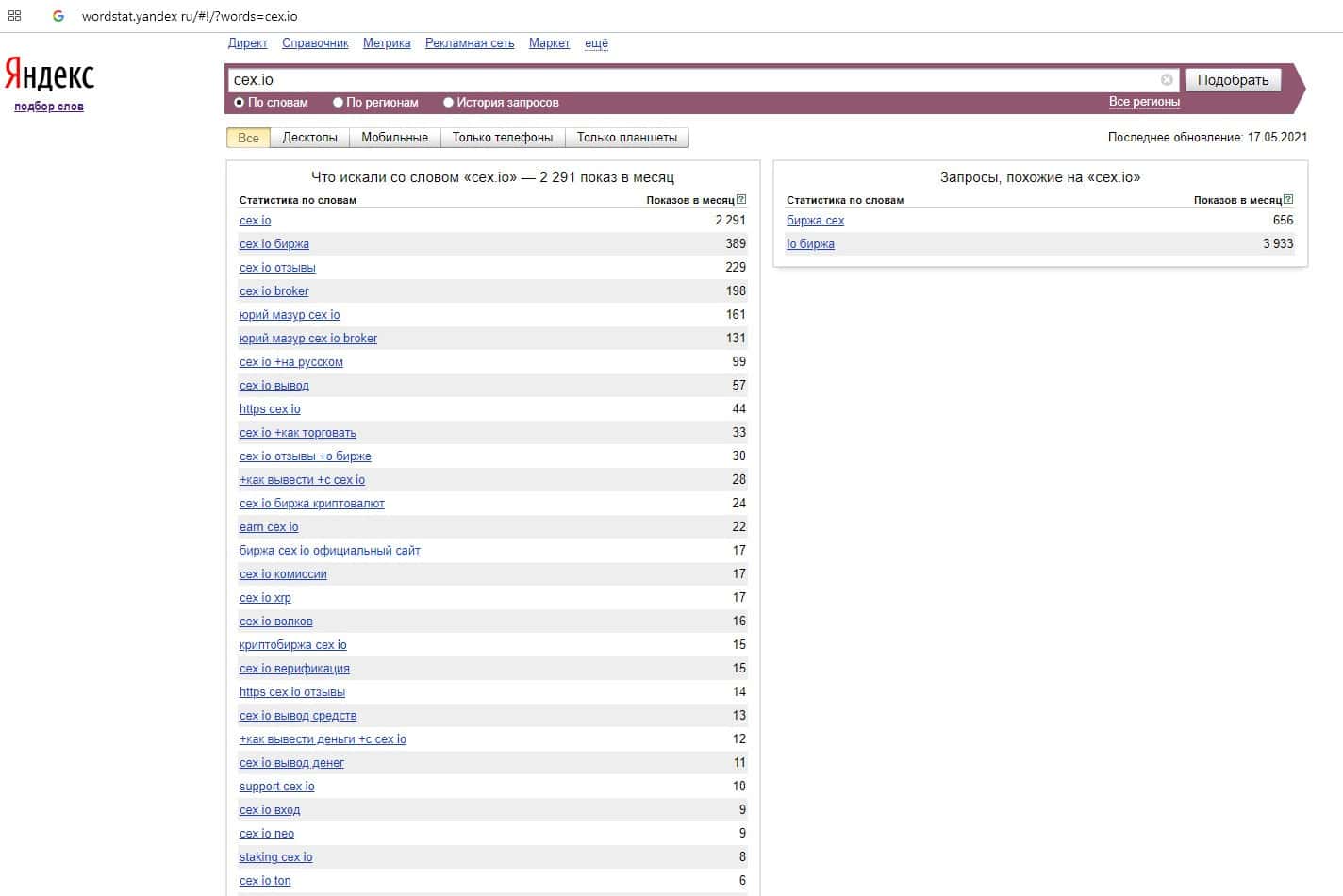Open the 'ещё' more services dropdown
The image size is (1343, 896).
point(596,43)
